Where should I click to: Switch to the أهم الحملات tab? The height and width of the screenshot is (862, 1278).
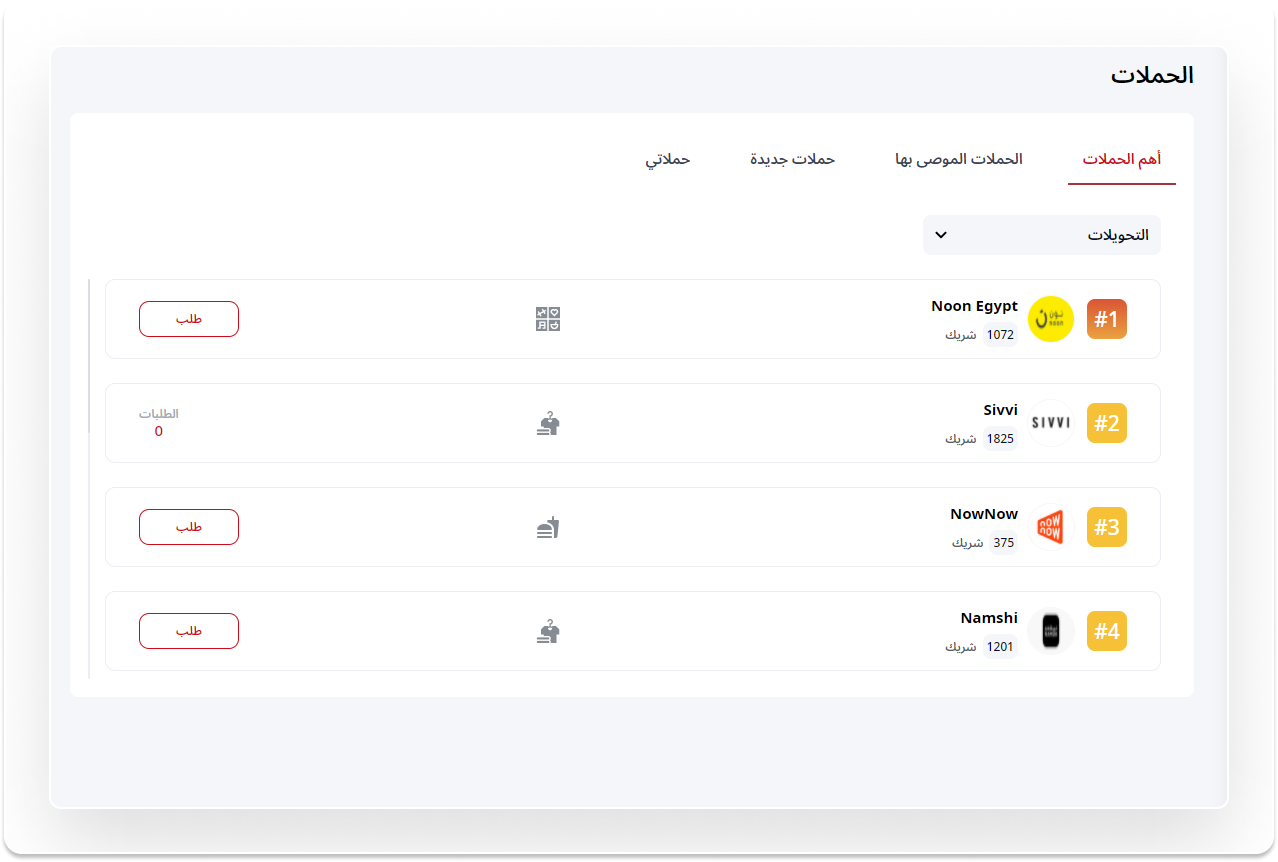point(1122,159)
